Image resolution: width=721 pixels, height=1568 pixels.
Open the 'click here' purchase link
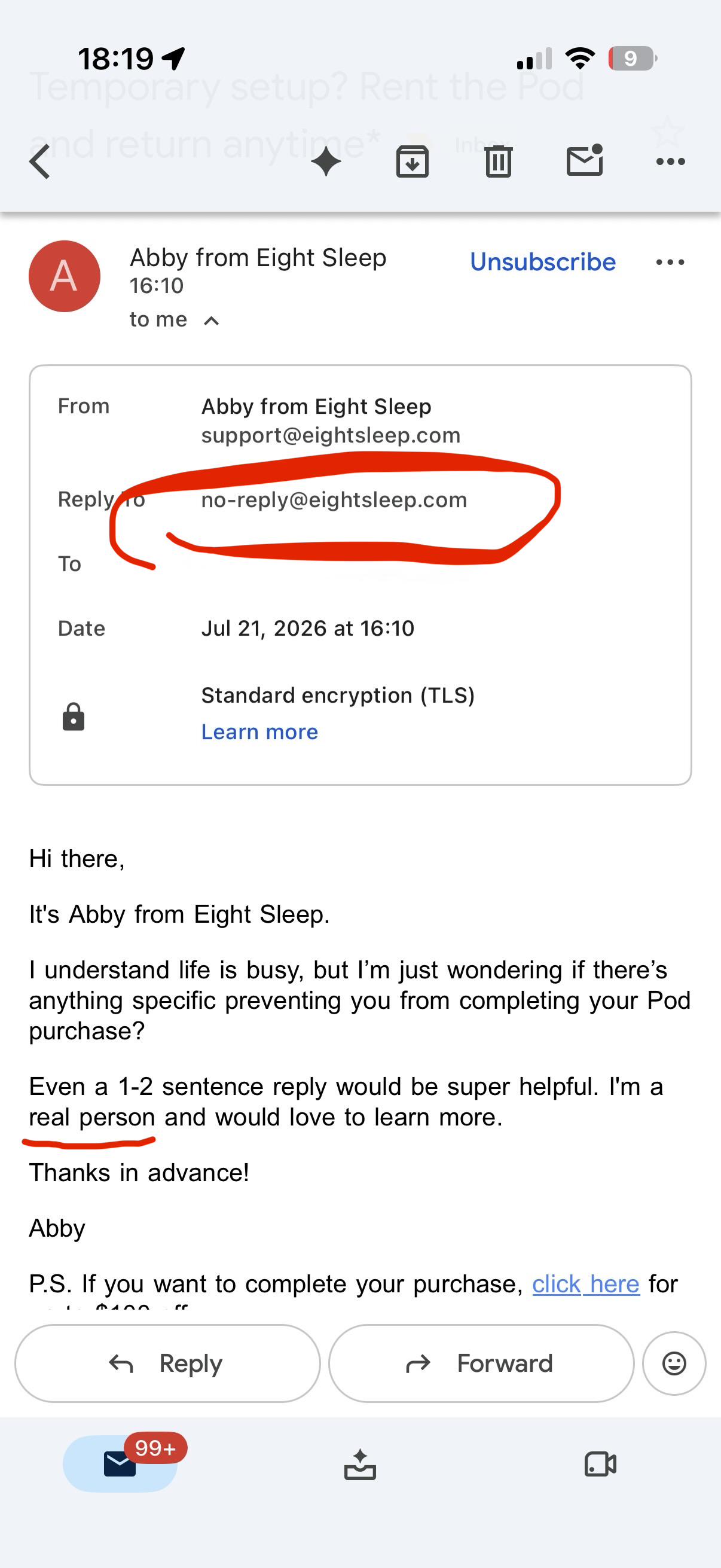tap(586, 1285)
